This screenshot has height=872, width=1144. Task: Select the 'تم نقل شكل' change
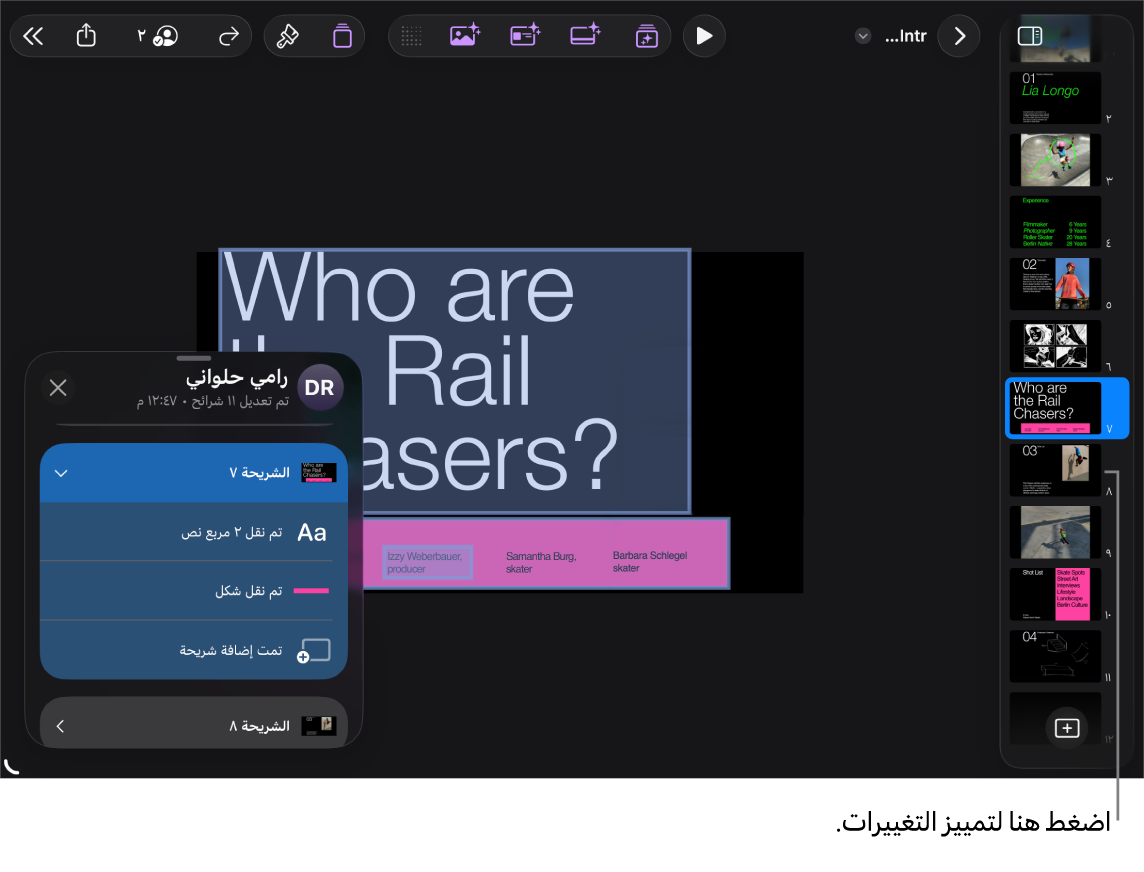(x=193, y=590)
